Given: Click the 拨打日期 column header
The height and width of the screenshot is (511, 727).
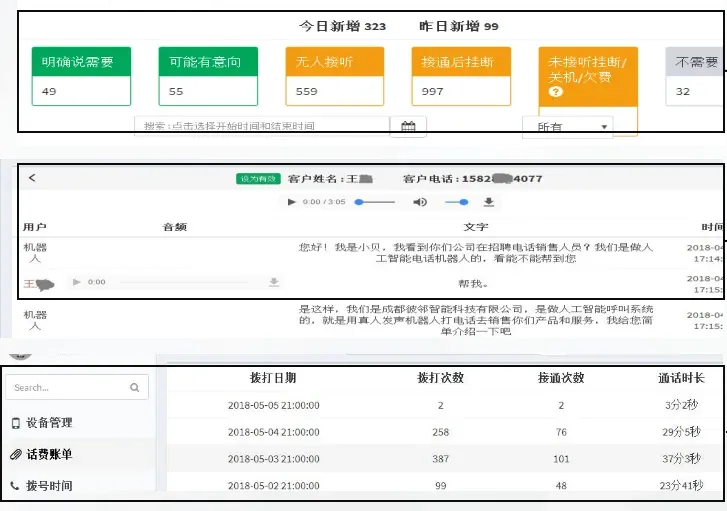Looking at the screenshot, I should coord(273,378).
